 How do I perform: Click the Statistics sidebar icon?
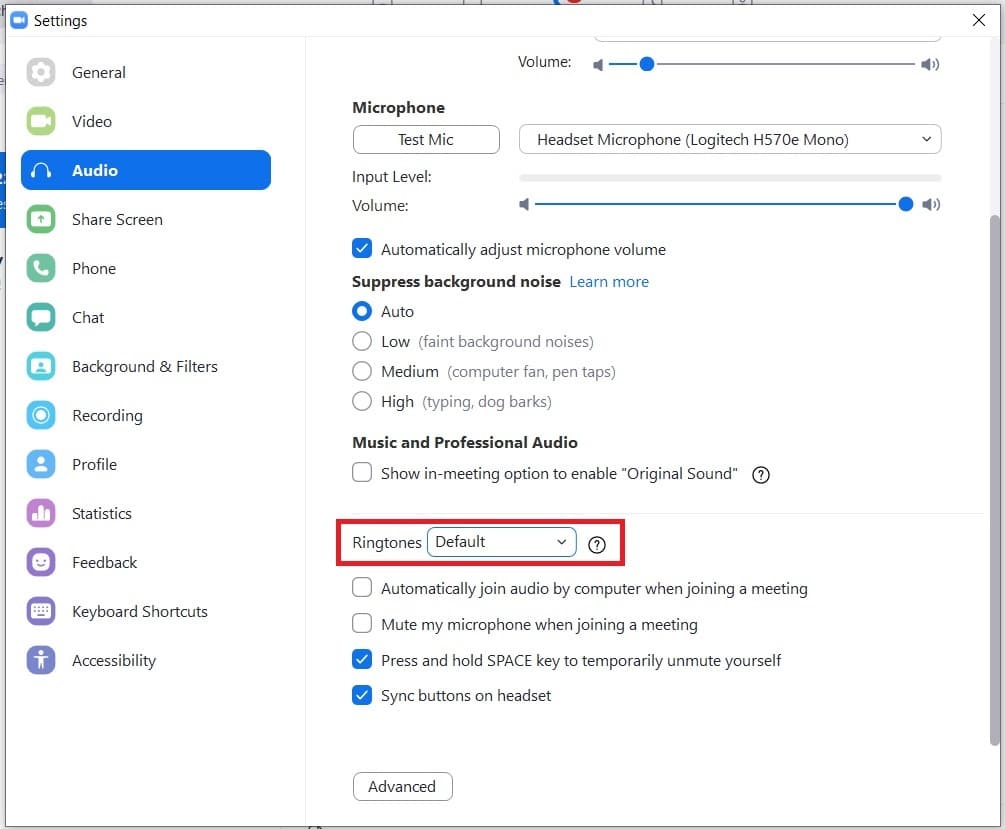coord(41,513)
